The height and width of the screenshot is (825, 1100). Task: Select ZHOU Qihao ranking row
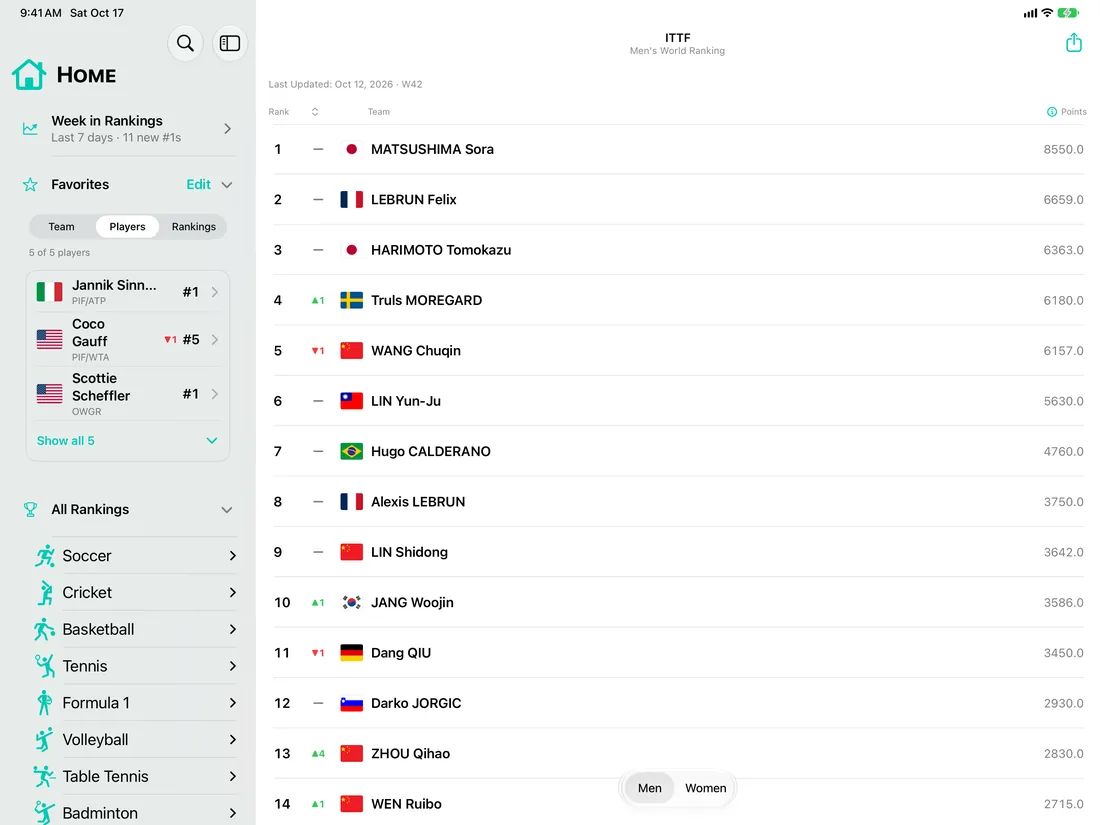[678, 753]
